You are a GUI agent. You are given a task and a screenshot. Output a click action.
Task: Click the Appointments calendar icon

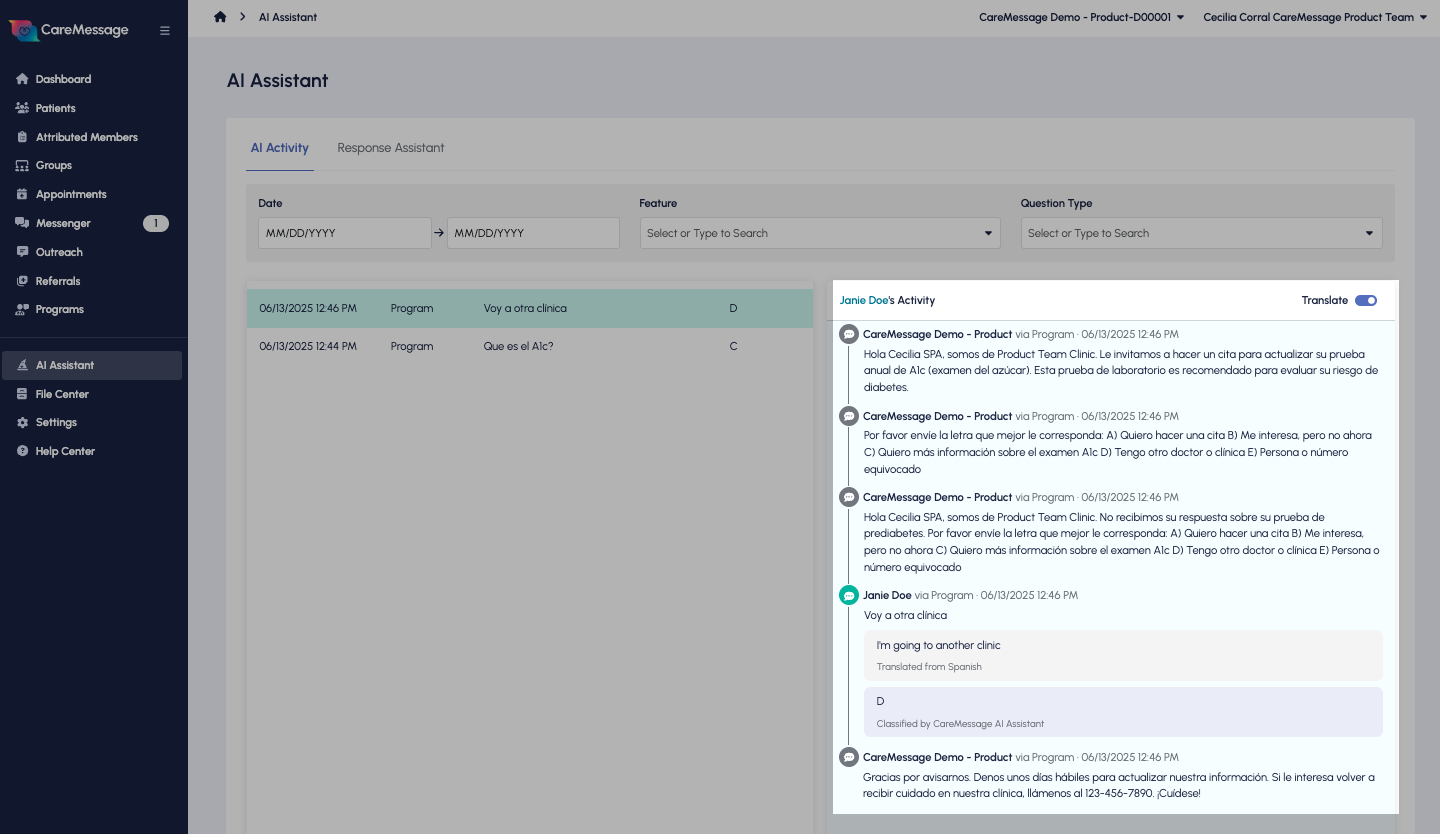tap(22, 194)
